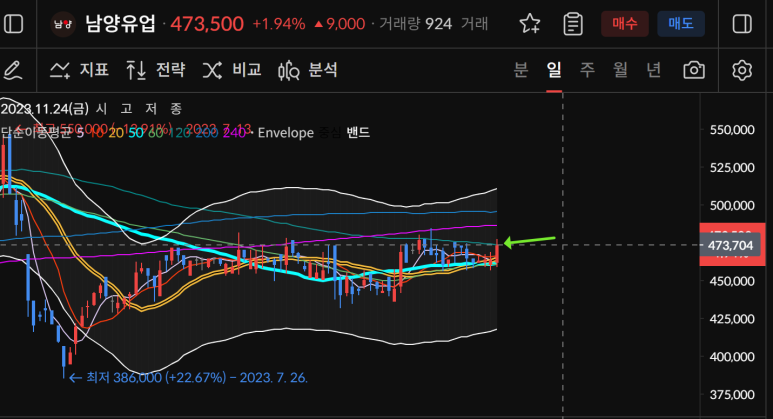Switch to 월 monthly chart tab
This screenshot has width=773, height=419.
tap(620, 70)
